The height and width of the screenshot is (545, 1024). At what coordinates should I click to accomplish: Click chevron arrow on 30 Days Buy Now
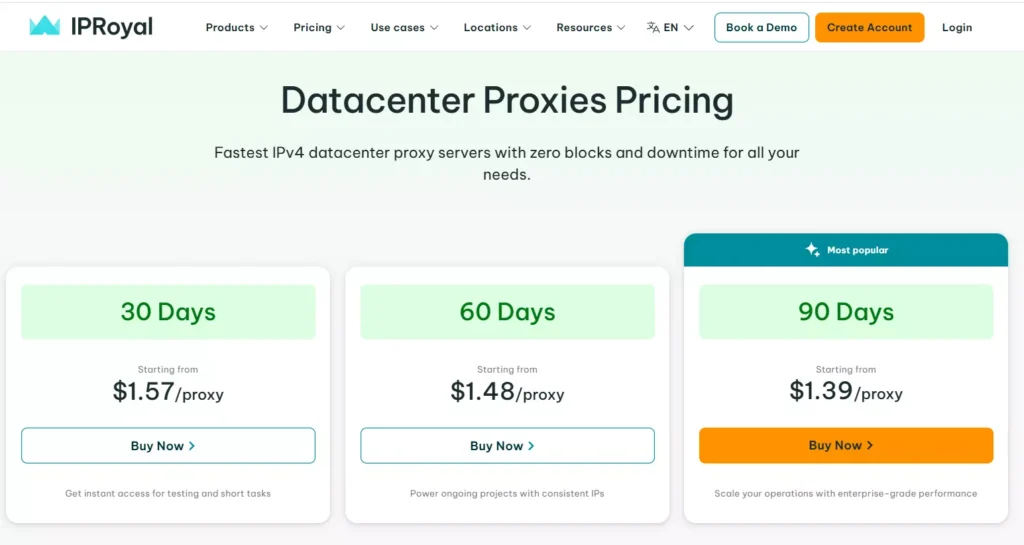click(x=192, y=446)
